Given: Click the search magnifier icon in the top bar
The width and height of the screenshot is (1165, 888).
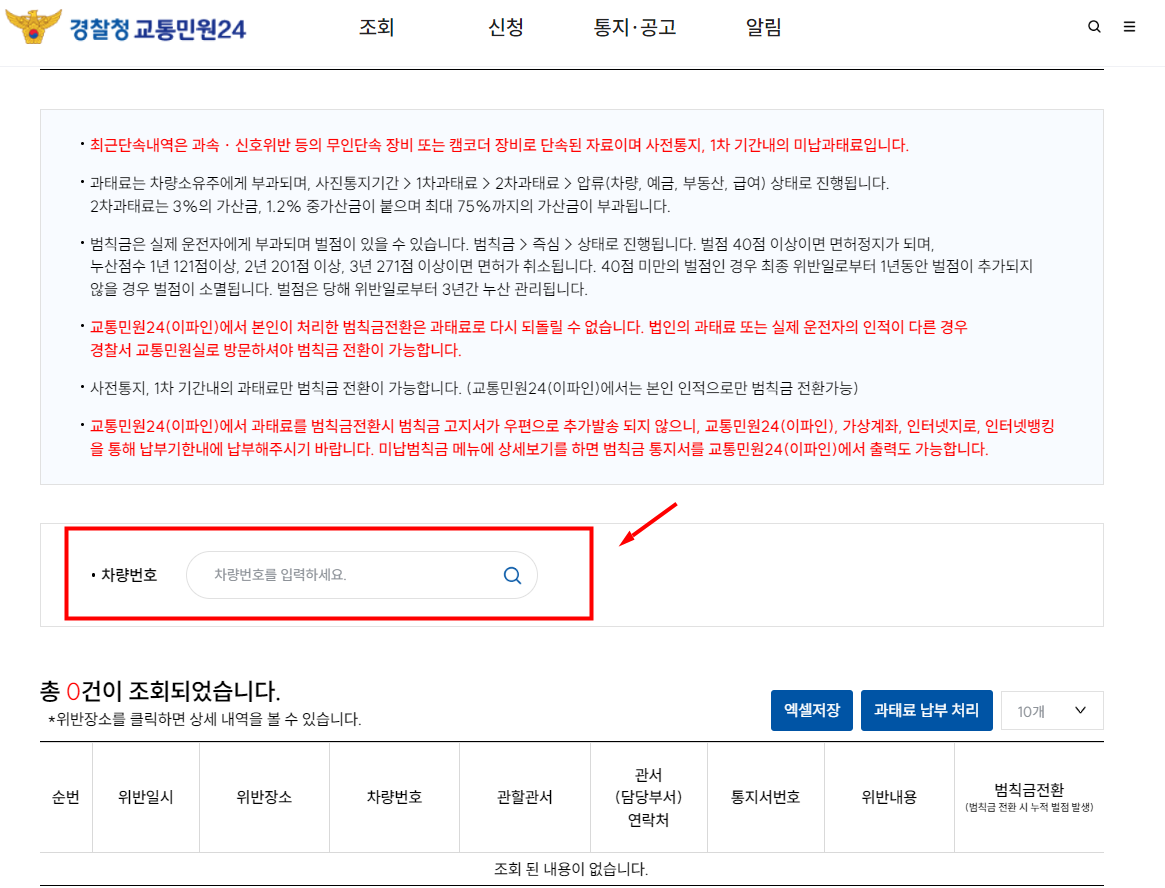Looking at the screenshot, I should [1094, 27].
